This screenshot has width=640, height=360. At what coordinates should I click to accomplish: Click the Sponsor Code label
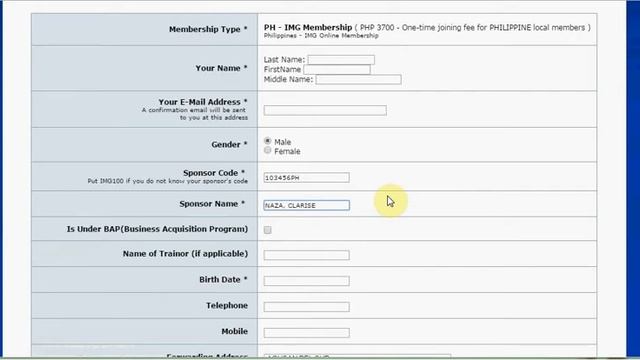click(214, 173)
